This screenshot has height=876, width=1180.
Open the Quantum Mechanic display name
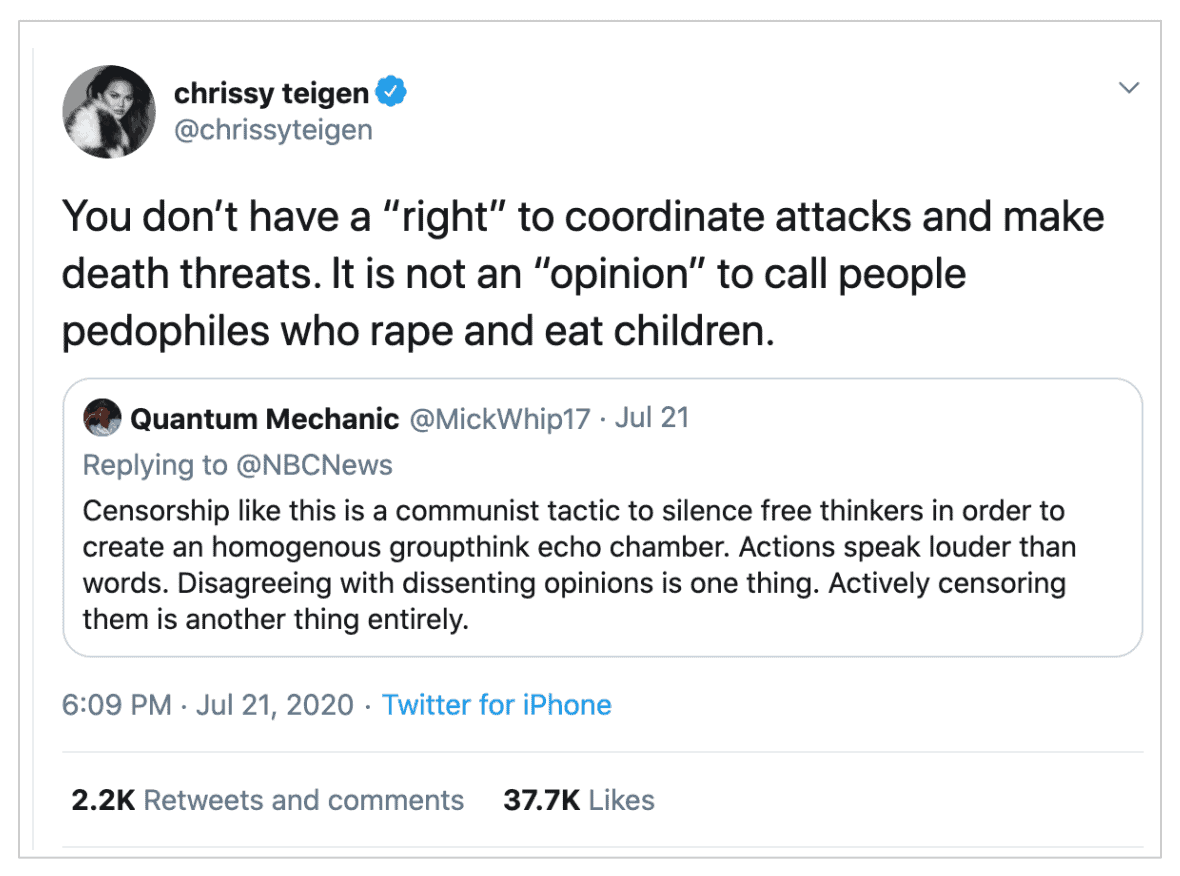coord(265,418)
